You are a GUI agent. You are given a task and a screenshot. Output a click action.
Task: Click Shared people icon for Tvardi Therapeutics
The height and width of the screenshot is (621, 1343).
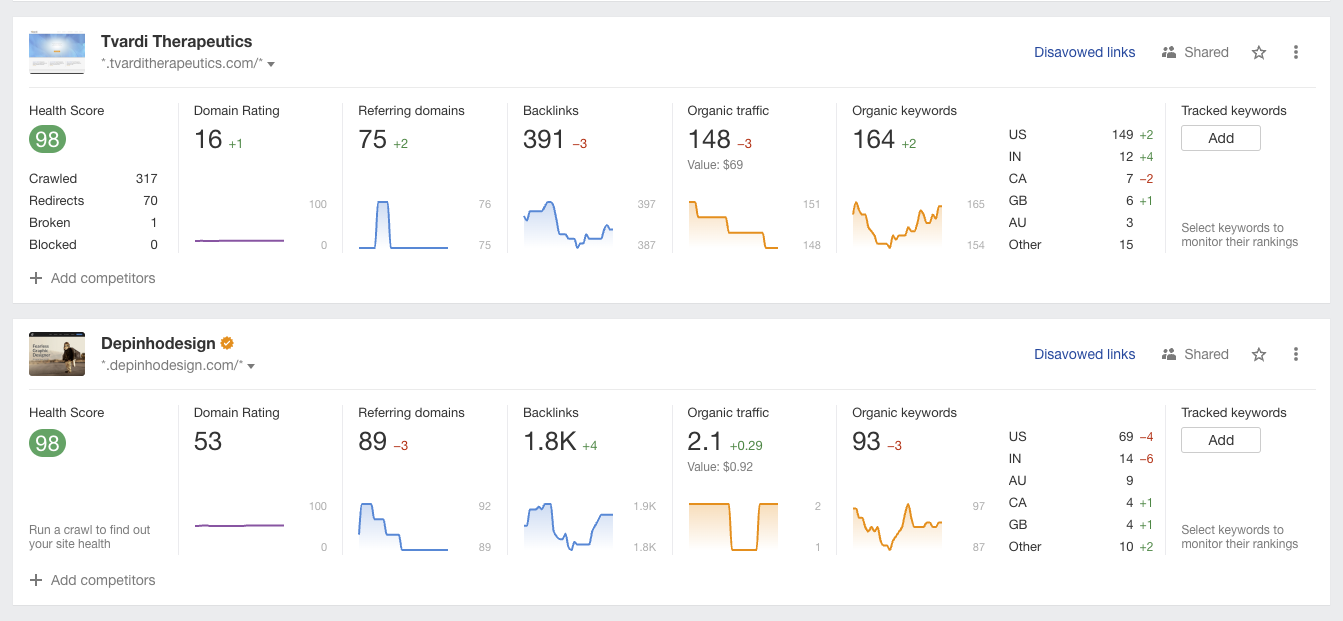pyautogui.click(x=1168, y=52)
